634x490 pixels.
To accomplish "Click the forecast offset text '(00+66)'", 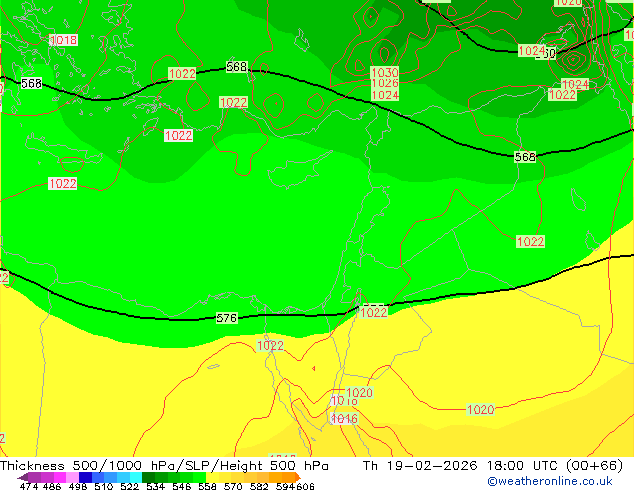I will (x=594, y=466).
